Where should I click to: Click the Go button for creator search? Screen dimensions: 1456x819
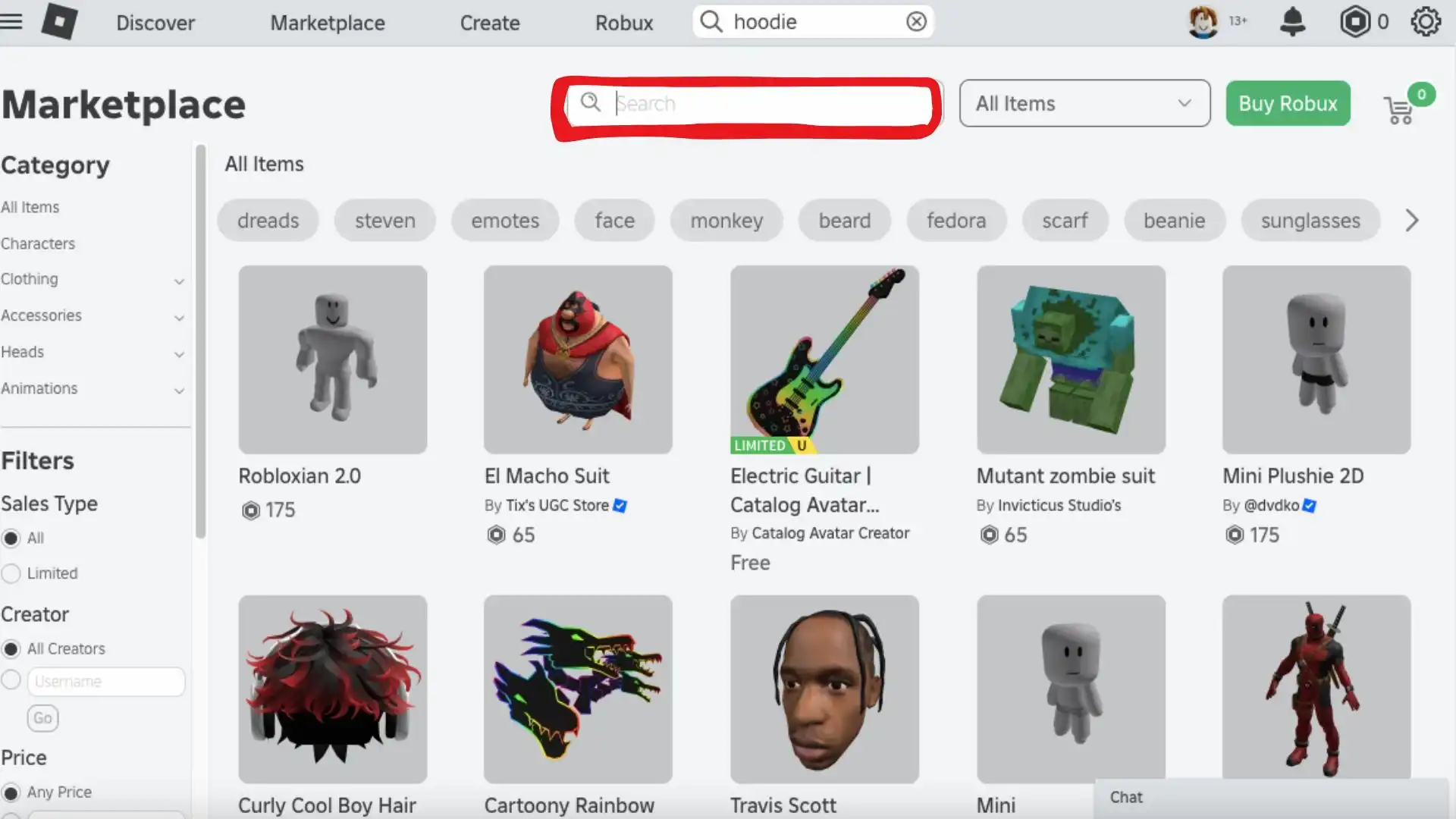[x=42, y=718]
